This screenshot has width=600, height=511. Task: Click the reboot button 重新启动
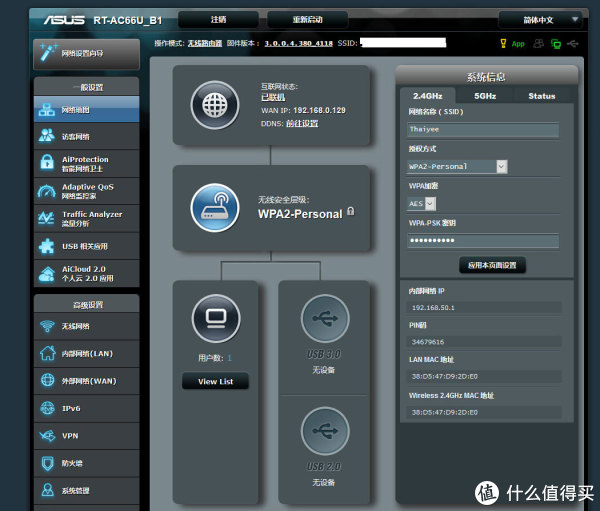coord(307,20)
